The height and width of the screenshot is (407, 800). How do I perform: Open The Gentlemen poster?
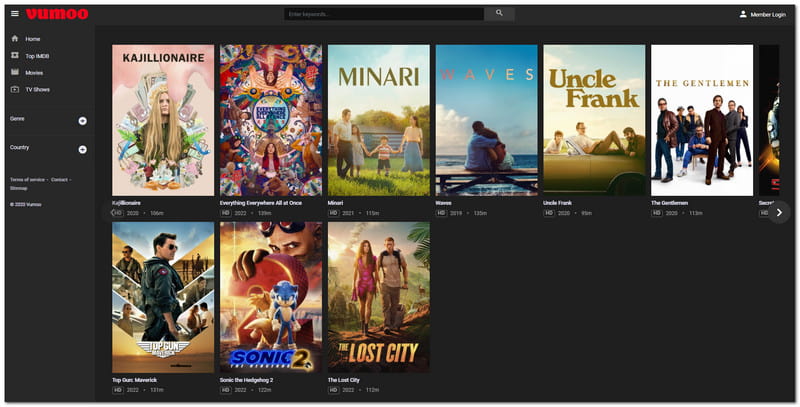pyautogui.click(x=702, y=120)
